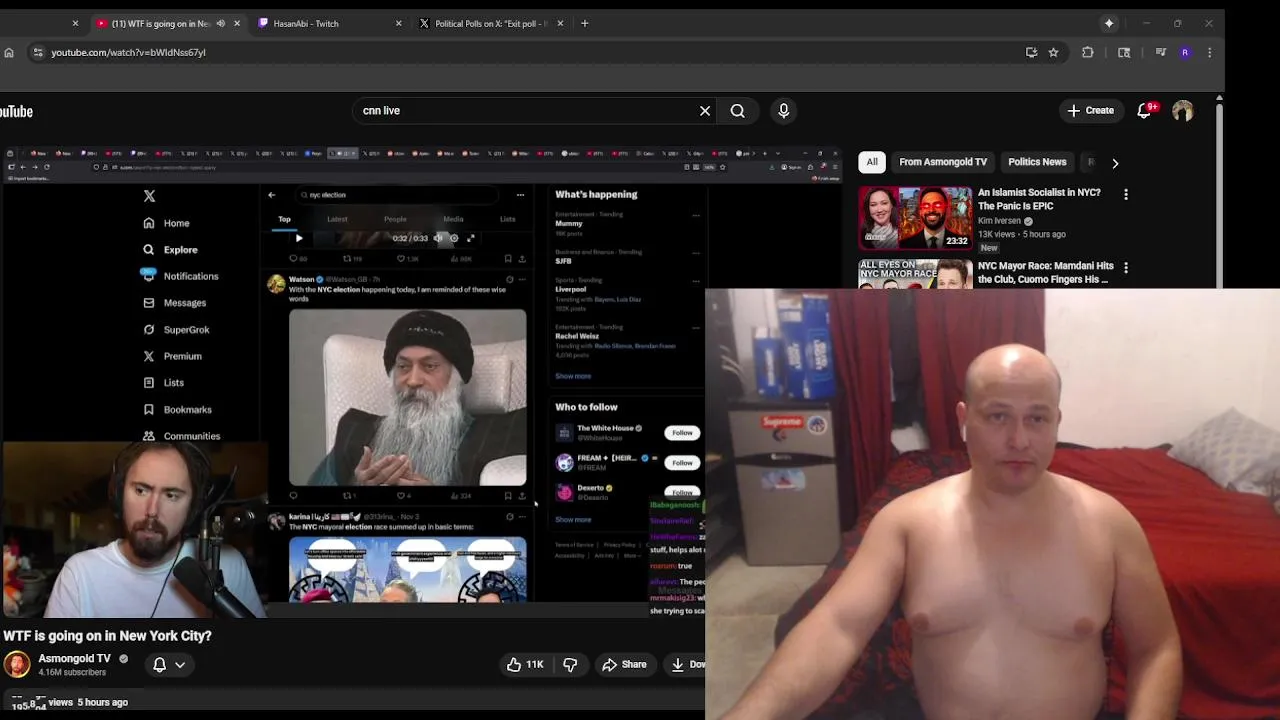The image size is (1280, 720).
Task: Open options menu for the Kim Iversen video
Action: tap(1126, 194)
